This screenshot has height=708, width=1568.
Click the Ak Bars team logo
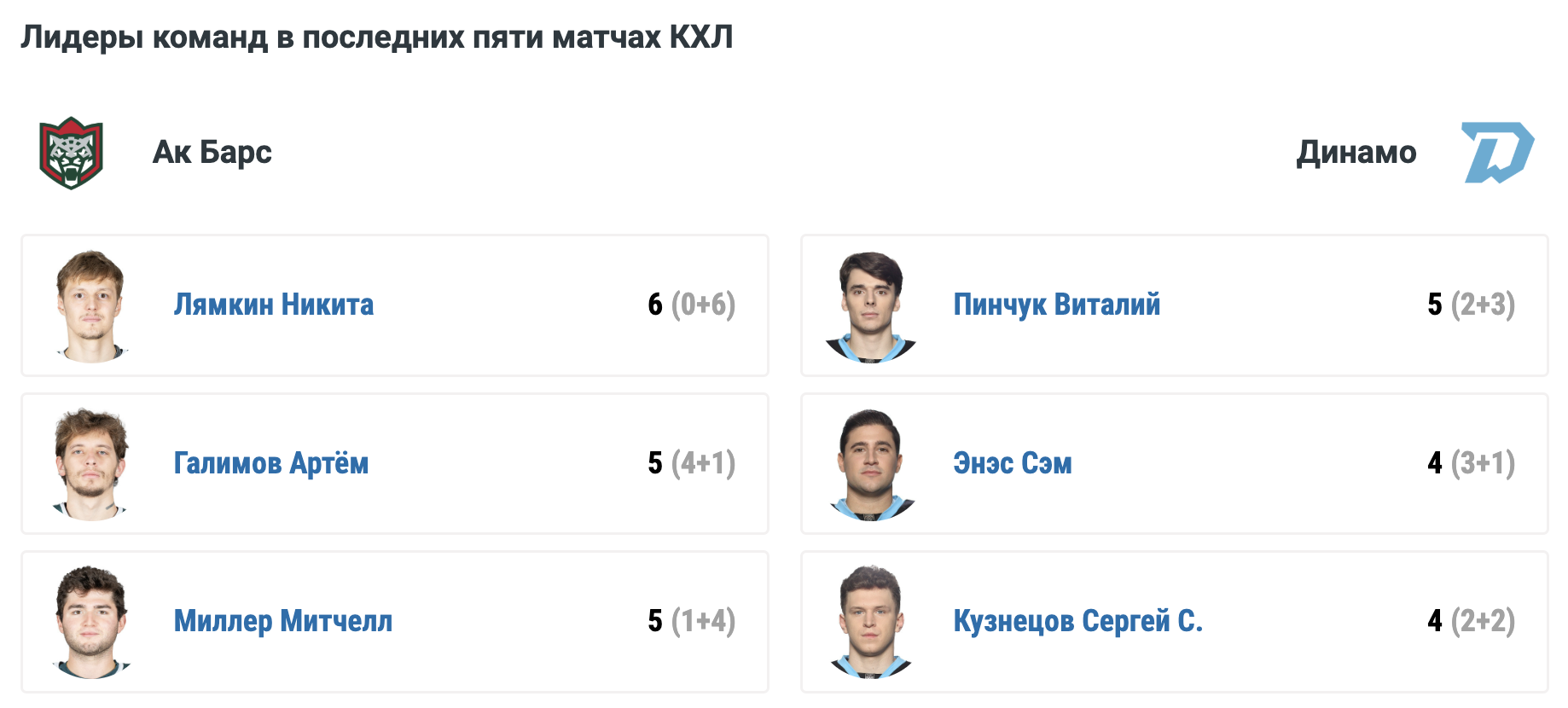coord(72,153)
